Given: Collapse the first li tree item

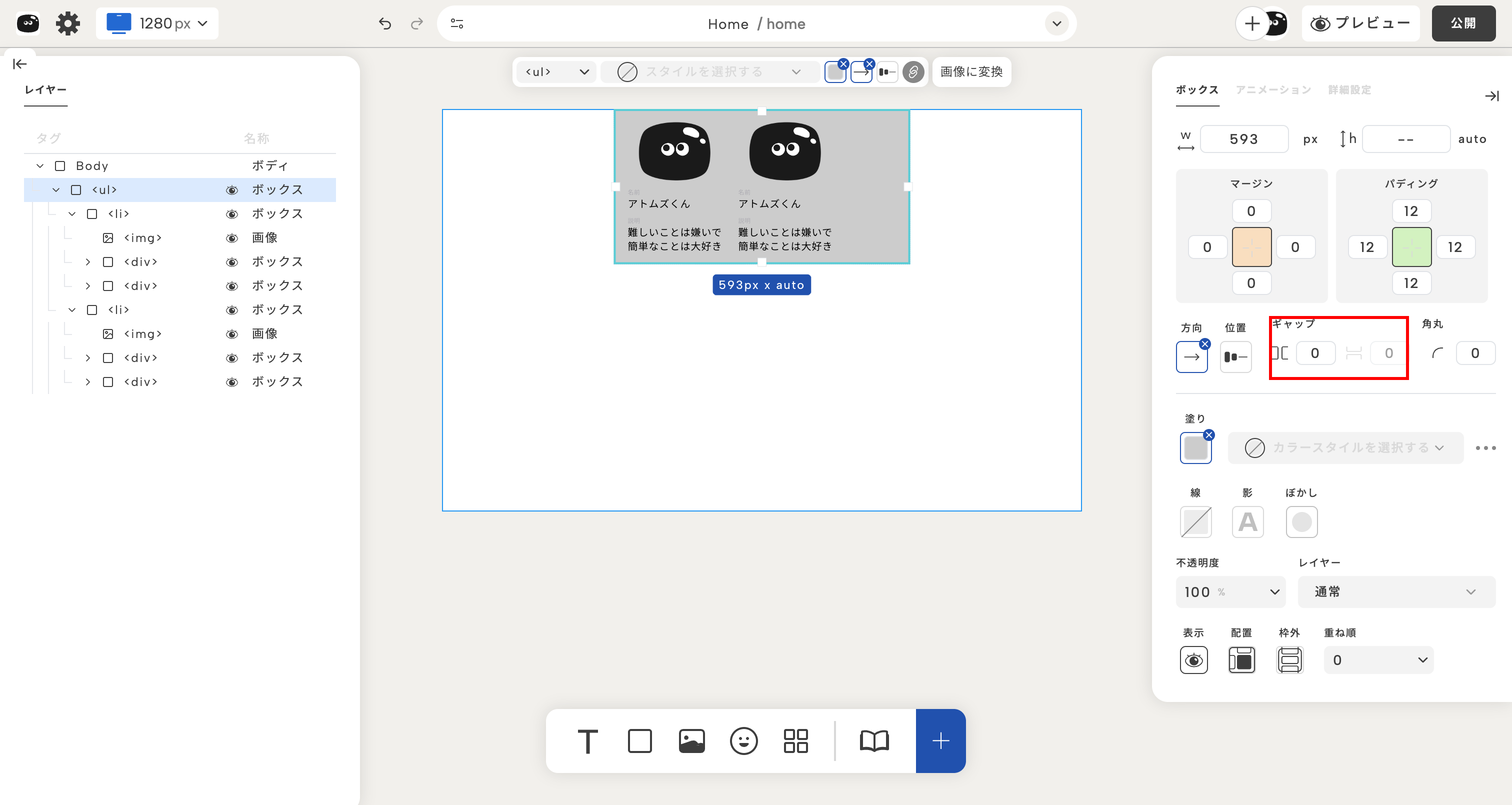Looking at the screenshot, I should pyautogui.click(x=72, y=213).
